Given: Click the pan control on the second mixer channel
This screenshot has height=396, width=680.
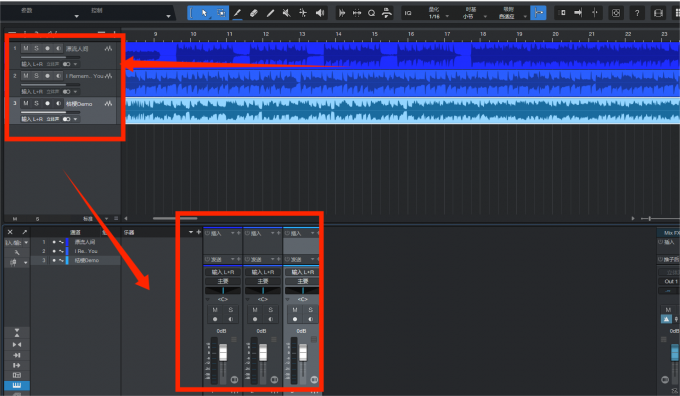Looking at the screenshot, I should [x=263, y=291].
